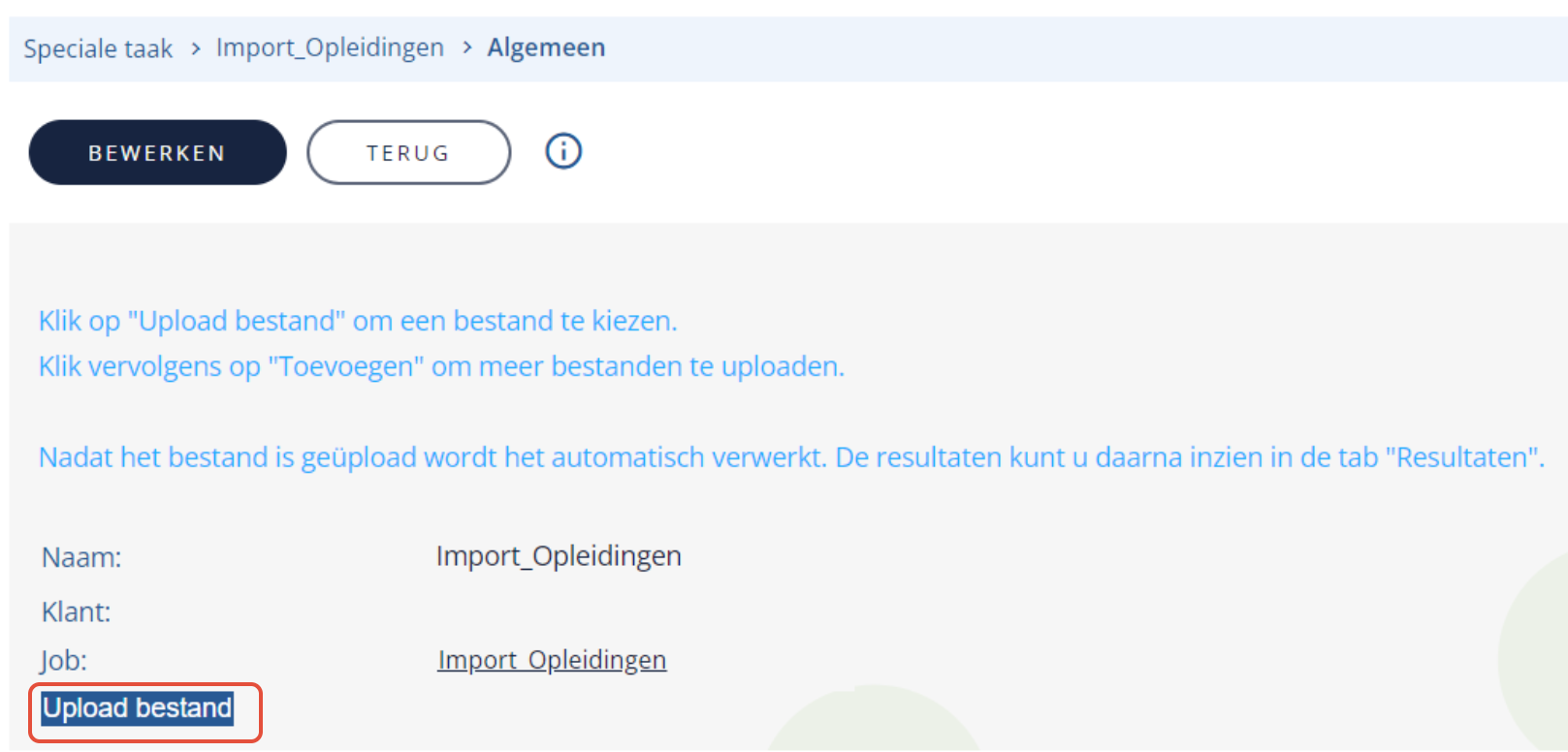Click the Klant: field label

point(76,611)
